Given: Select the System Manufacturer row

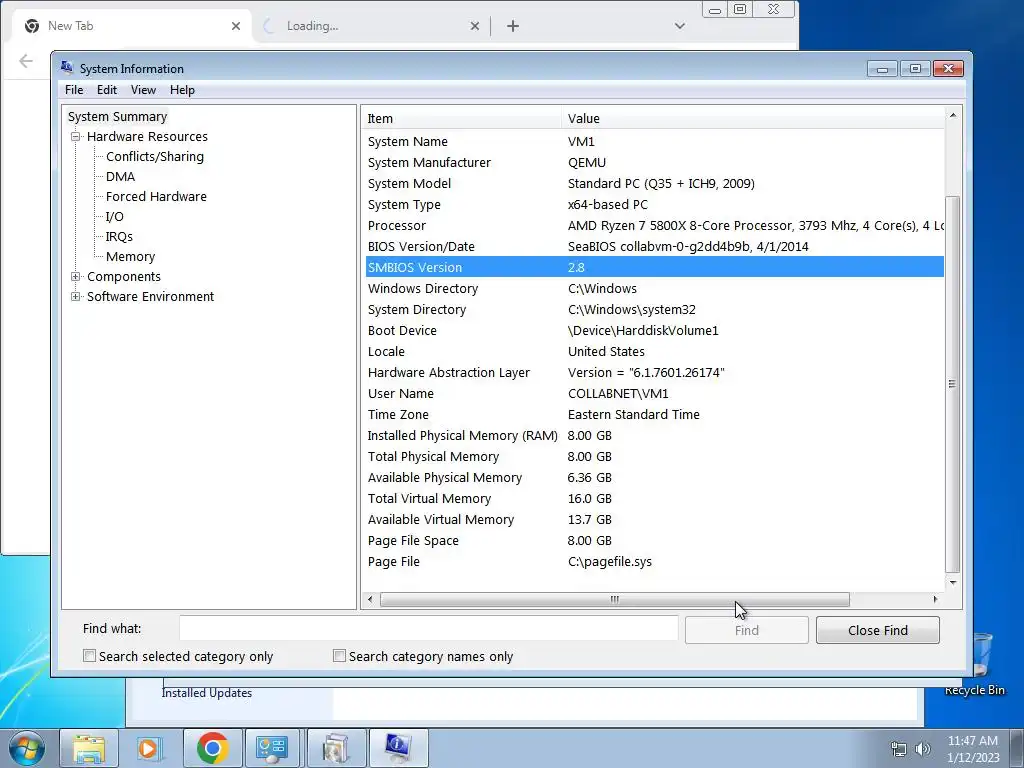Looking at the screenshot, I should click(x=654, y=163).
